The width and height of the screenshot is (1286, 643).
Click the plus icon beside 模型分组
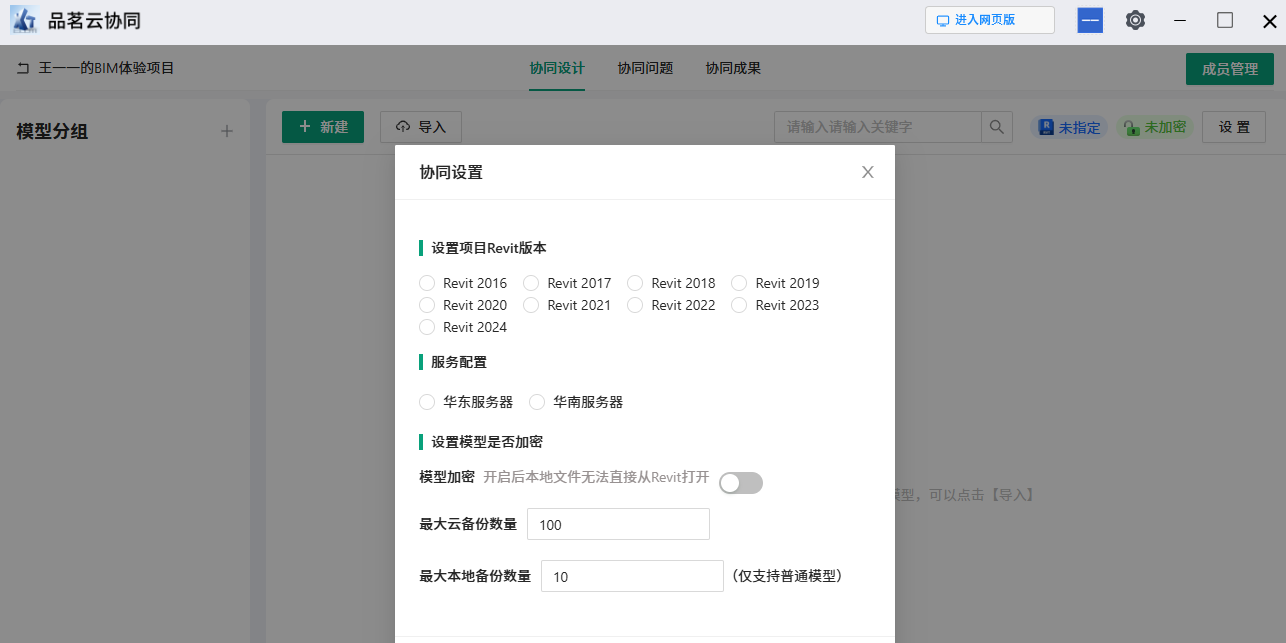(x=227, y=131)
